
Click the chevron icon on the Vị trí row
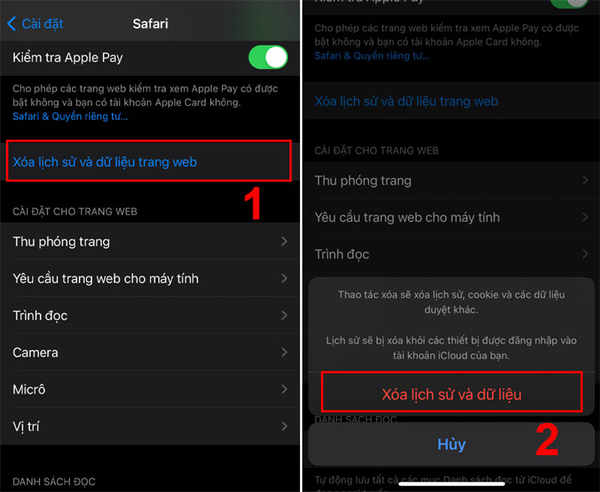pos(284,426)
